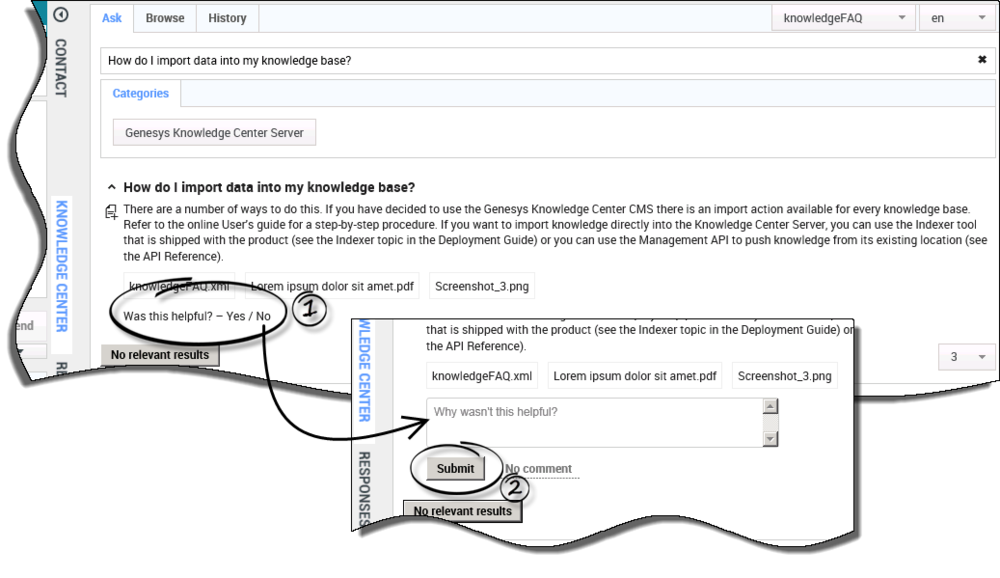
Task: Open the History tab
Action: 227,18
